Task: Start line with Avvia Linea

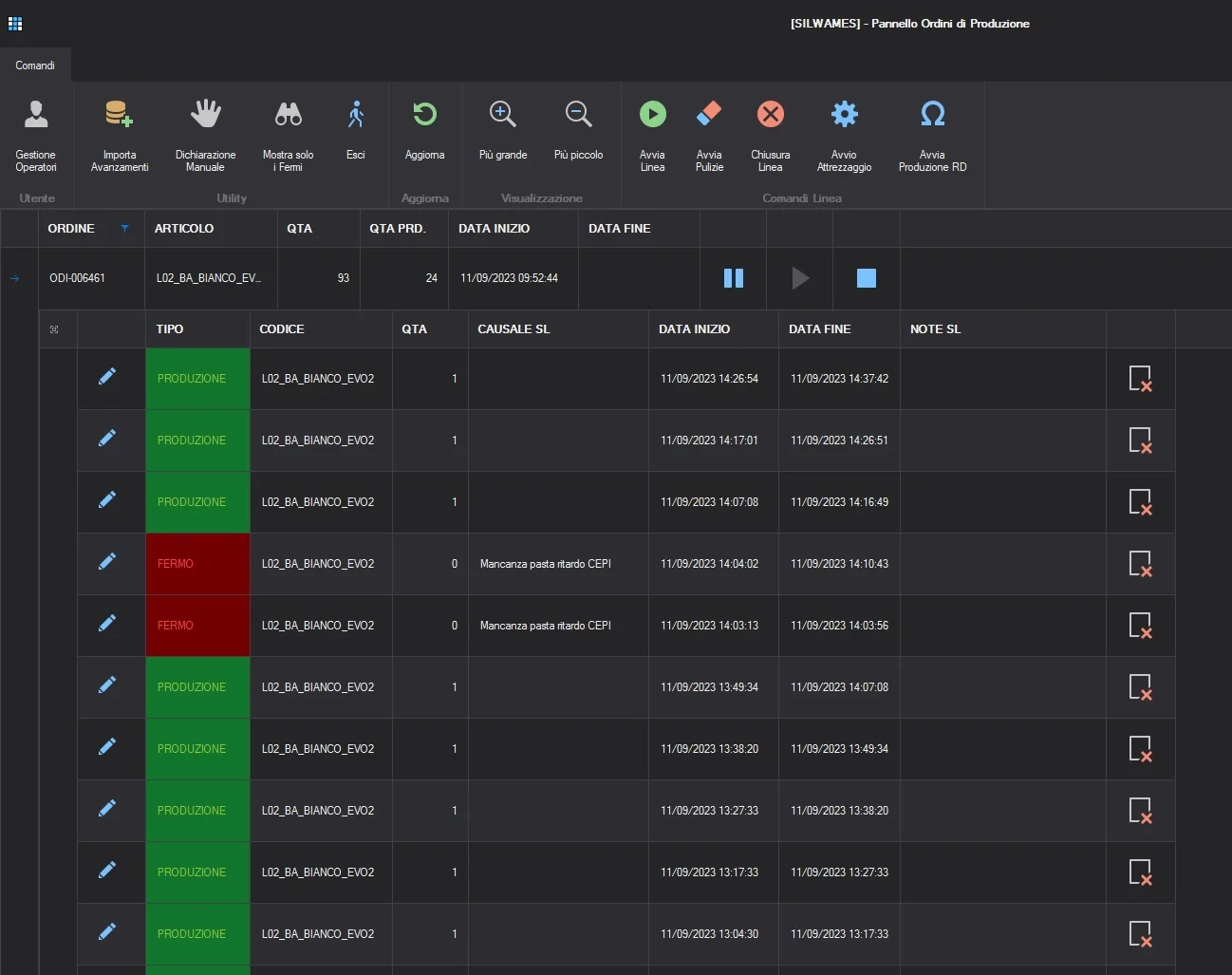Action: point(653,136)
